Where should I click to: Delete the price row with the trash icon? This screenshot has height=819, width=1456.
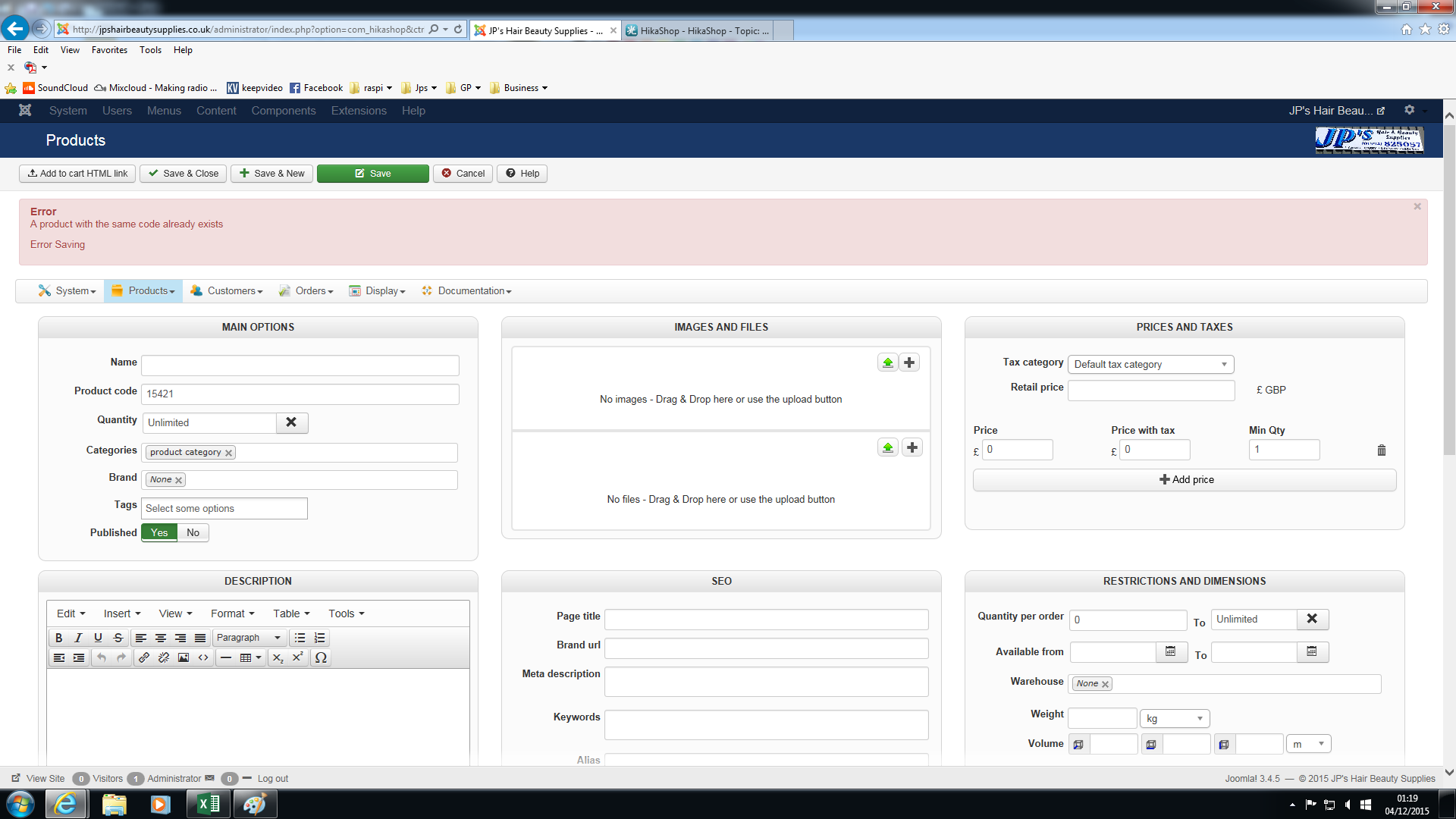[1381, 450]
